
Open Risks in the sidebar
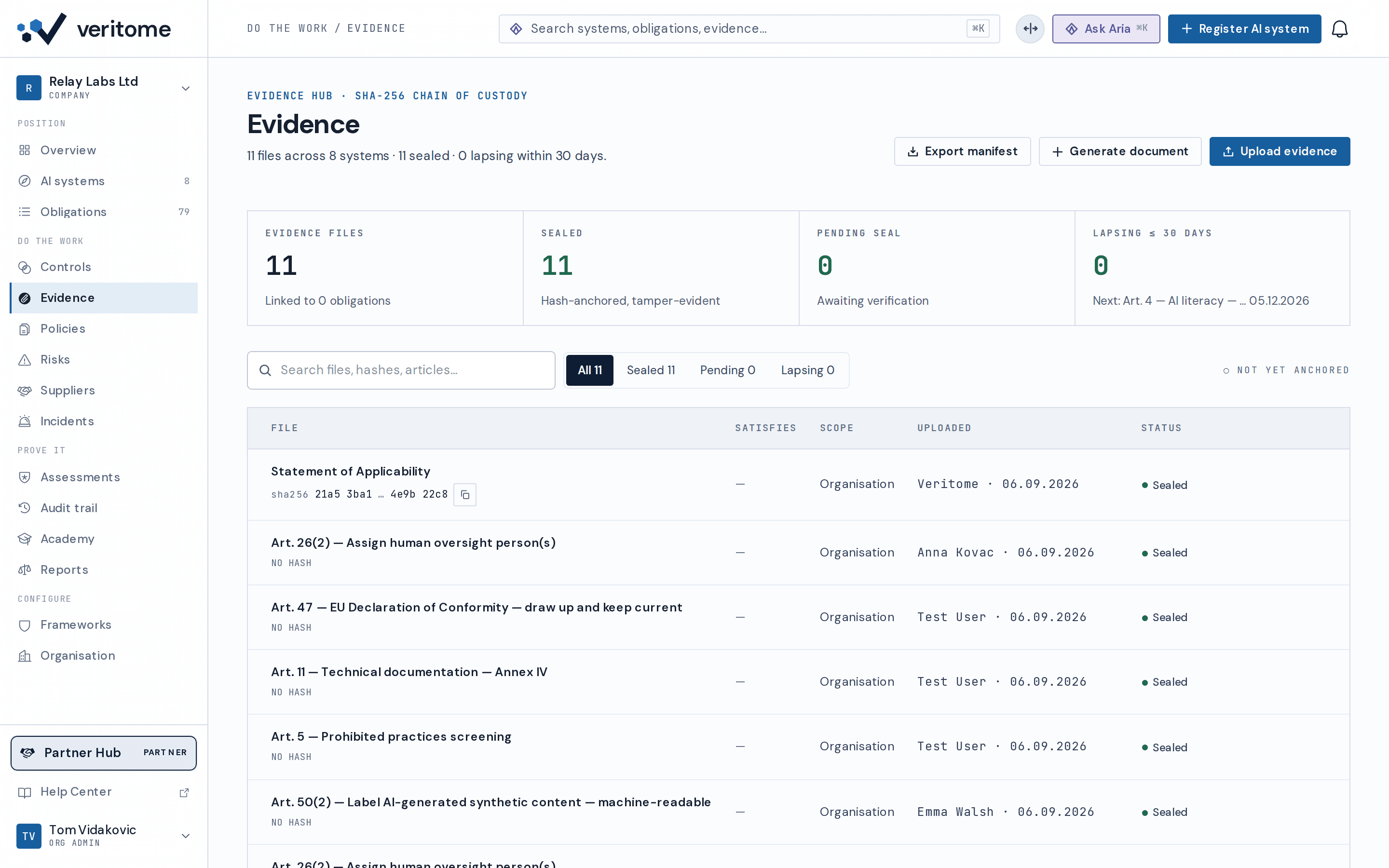tap(104, 359)
